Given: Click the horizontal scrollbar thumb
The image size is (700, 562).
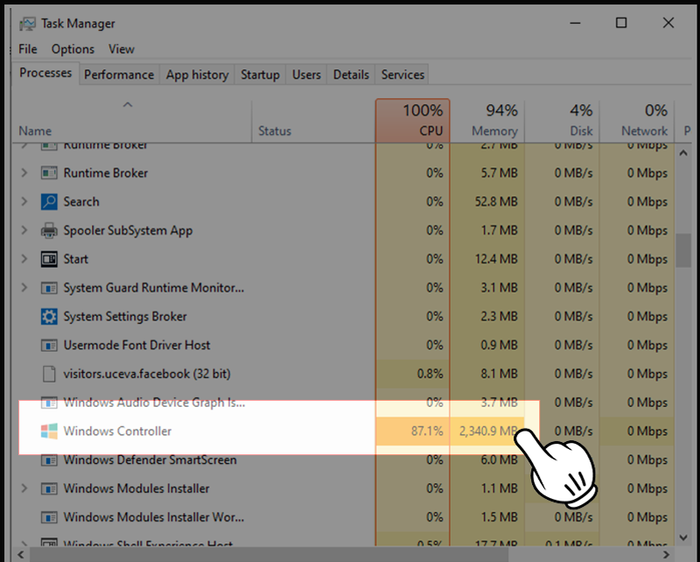Looking at the screenshot, I should (269, 554).
